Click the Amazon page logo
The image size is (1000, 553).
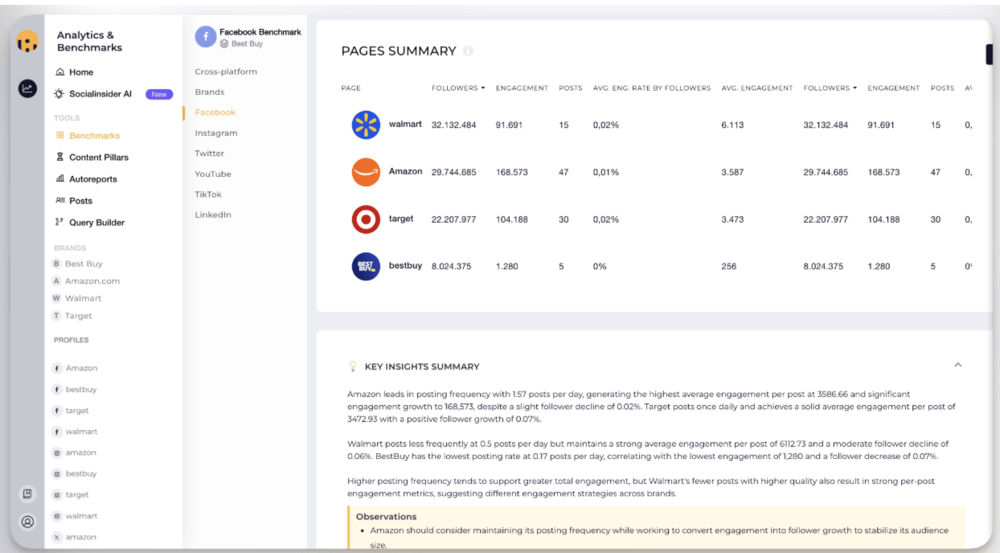(366, 172)
